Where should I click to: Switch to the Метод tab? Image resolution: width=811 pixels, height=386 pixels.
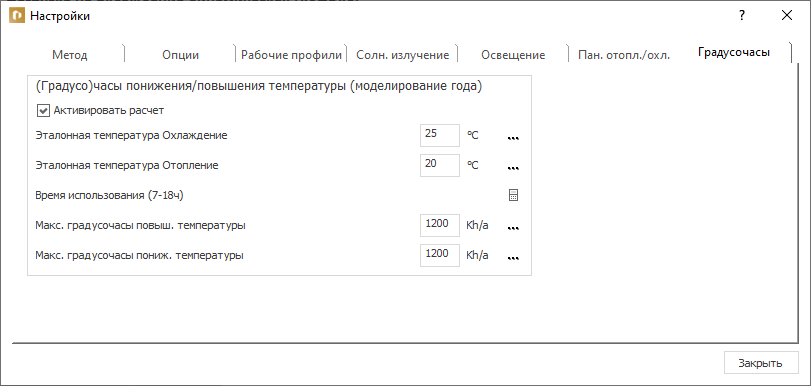70,55
